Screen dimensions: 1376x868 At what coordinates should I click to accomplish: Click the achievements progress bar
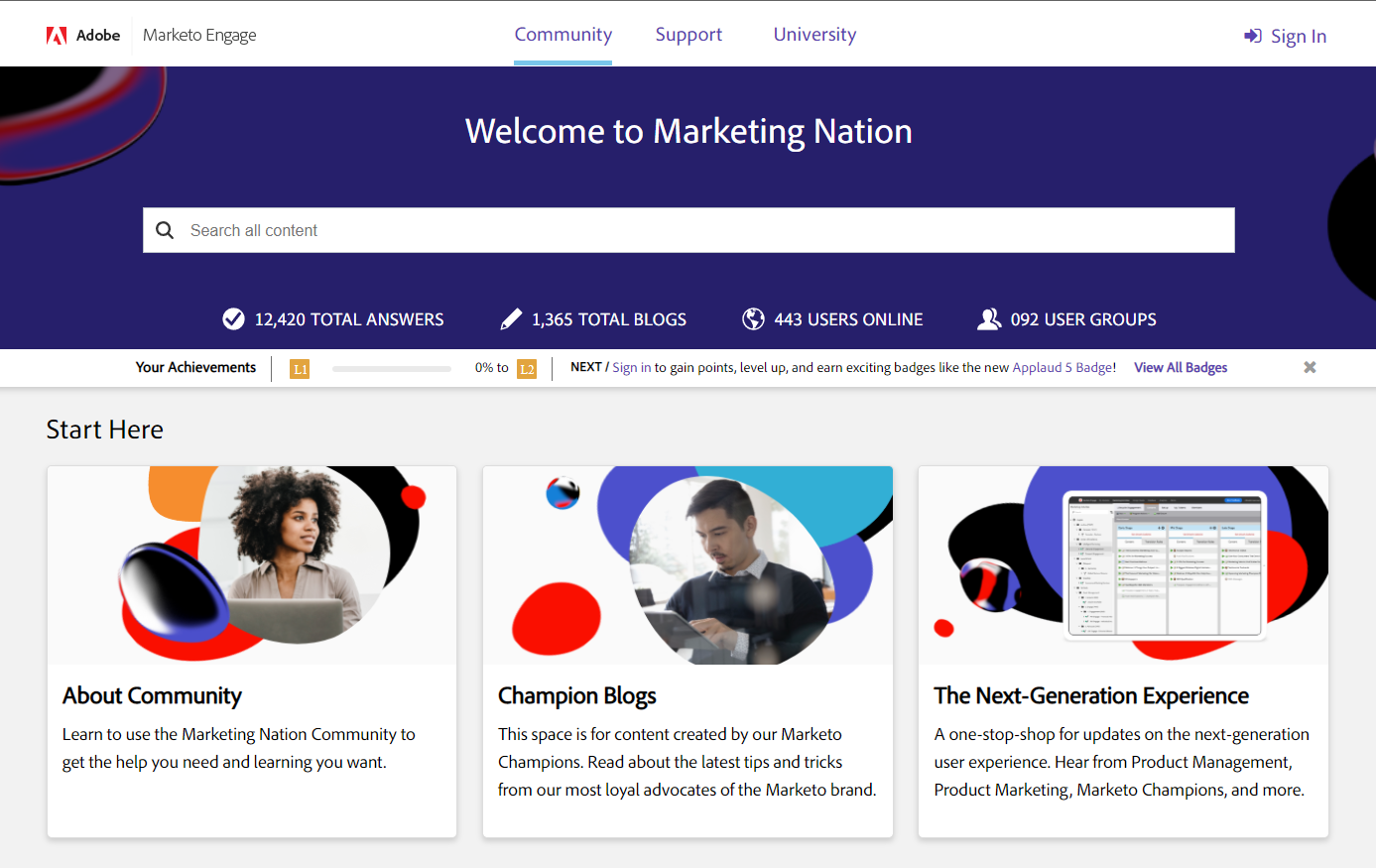pyautogui.click(x=392, y=368)
